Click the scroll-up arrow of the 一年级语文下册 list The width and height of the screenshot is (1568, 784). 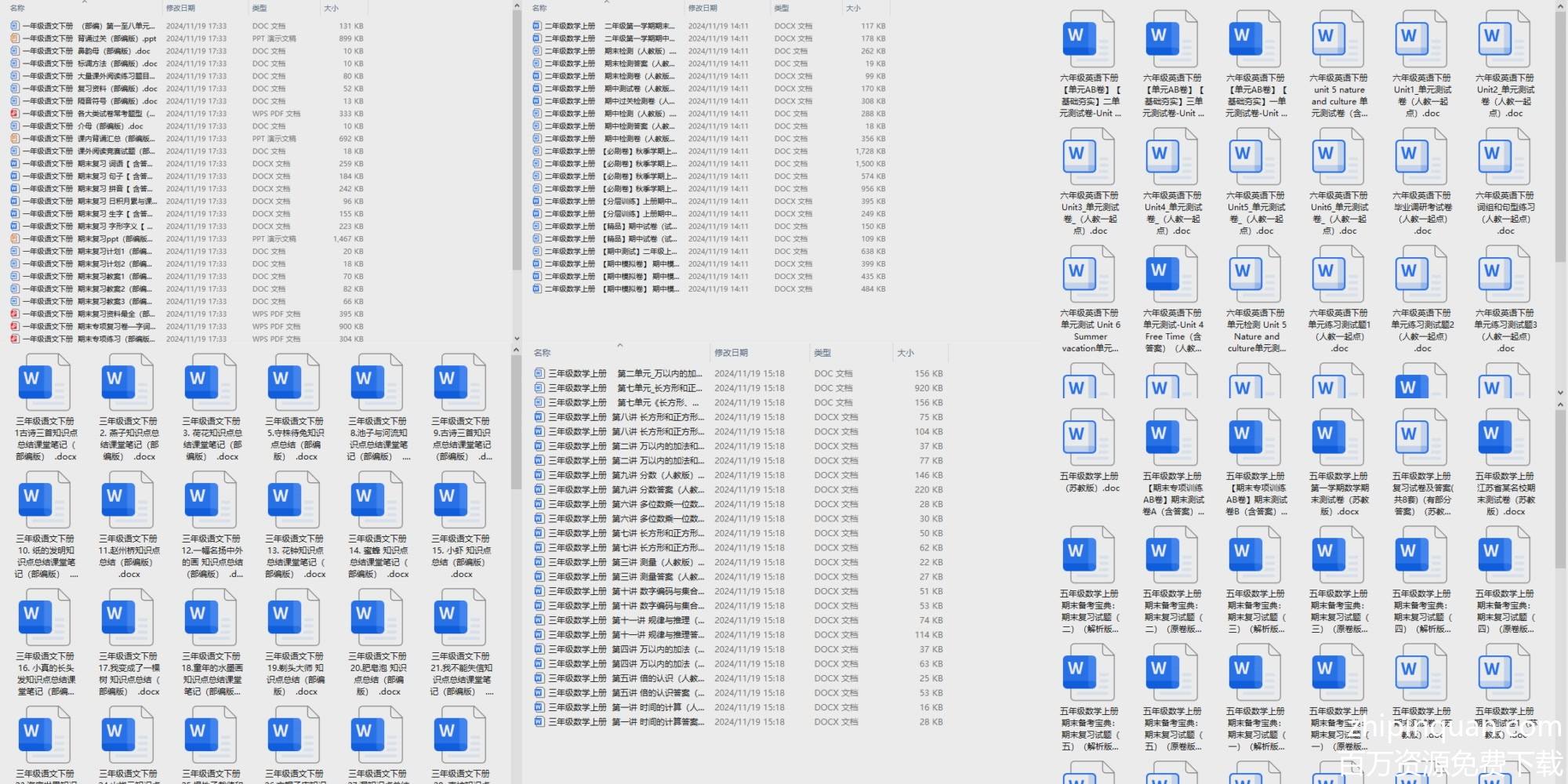pos(516,5)
